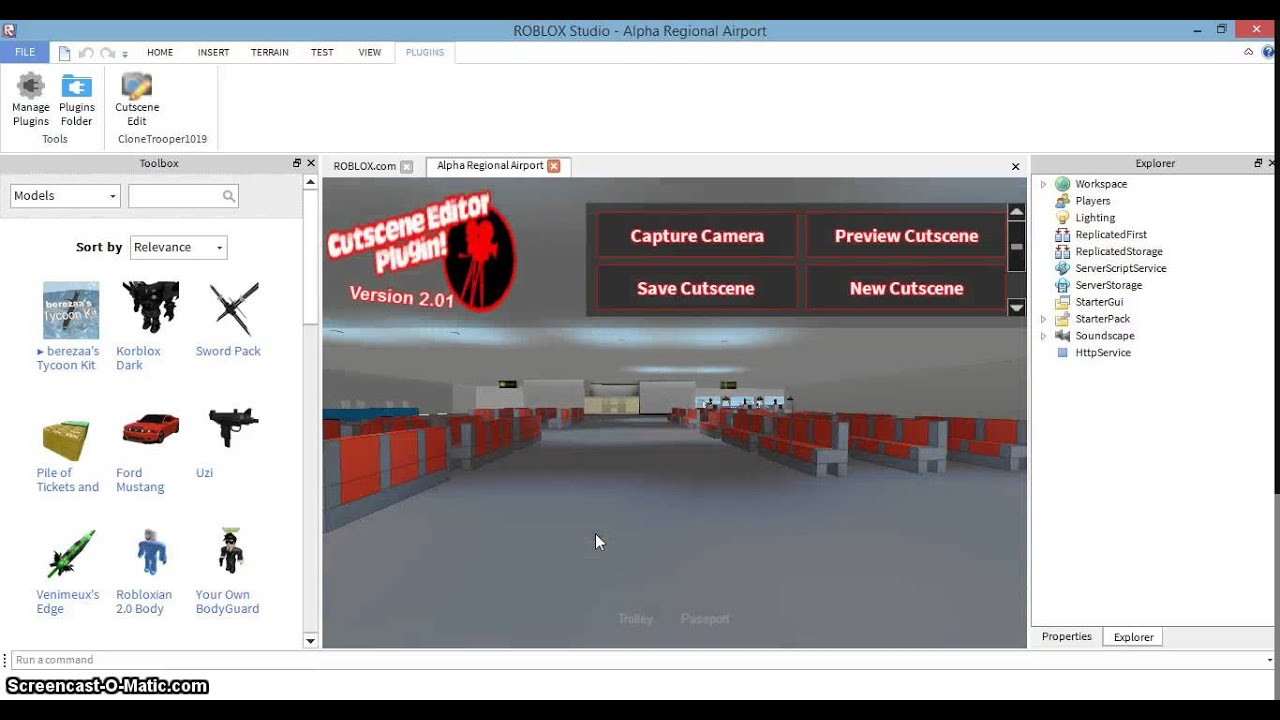Switch to the Properties panel tab

point(1067,636)
